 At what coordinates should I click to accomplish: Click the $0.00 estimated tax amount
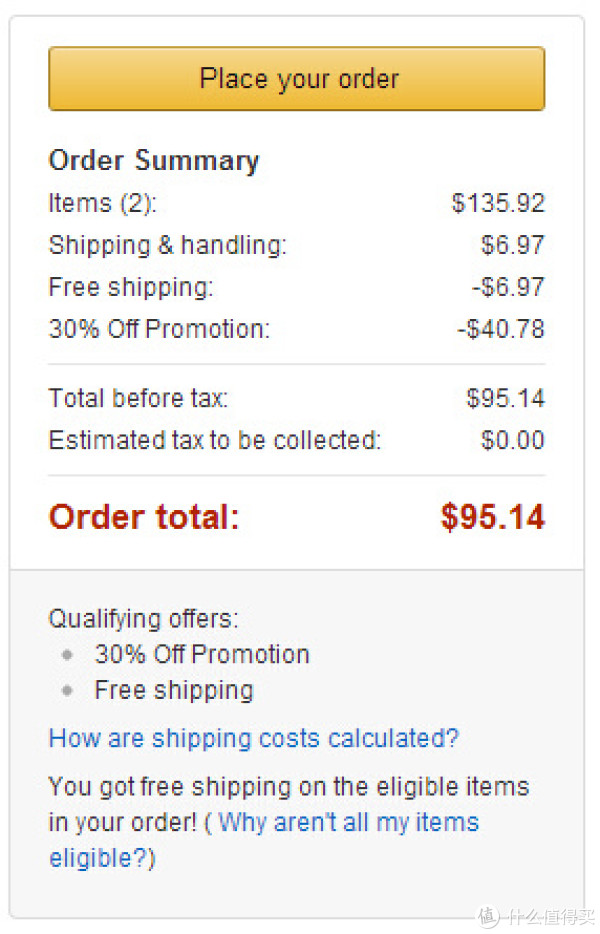pyautogui.click(x=512, y=440)
